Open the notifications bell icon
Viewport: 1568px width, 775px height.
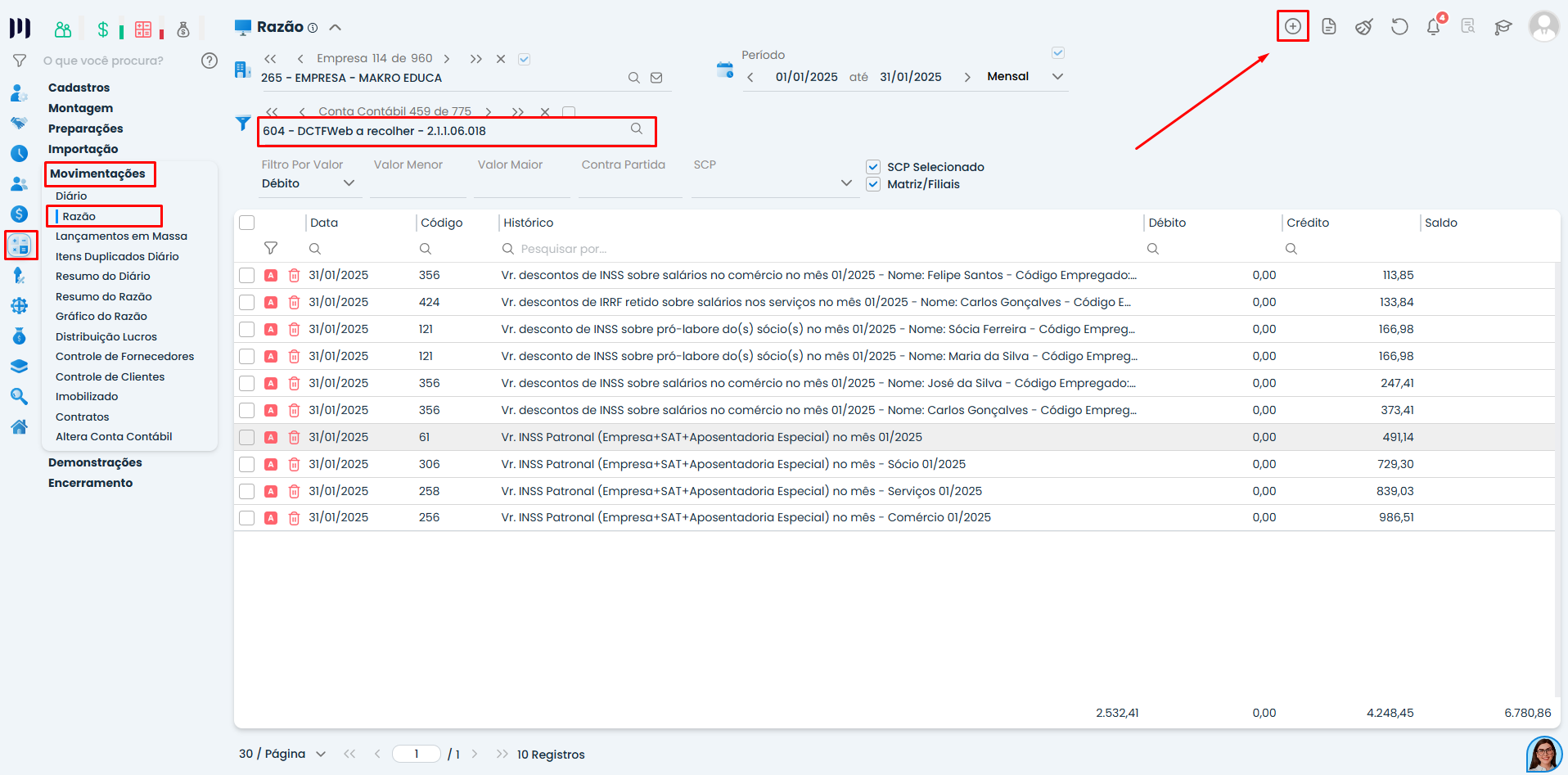pos(1433,27)
